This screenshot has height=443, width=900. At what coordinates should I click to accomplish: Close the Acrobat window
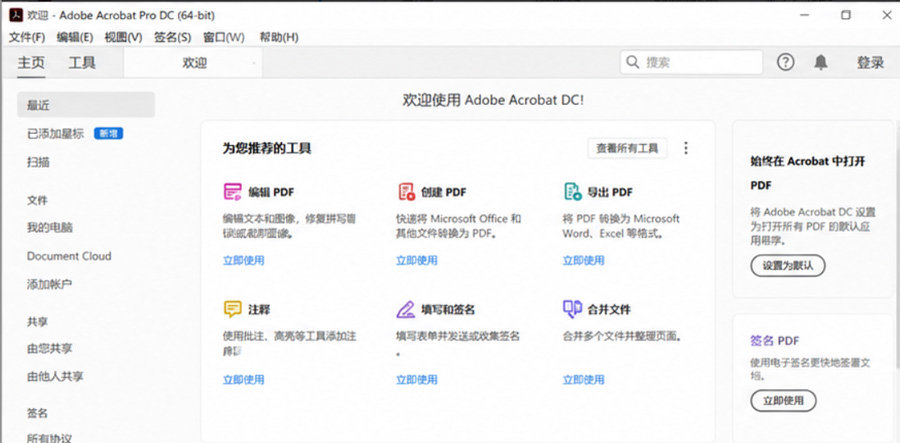tap(886, 15)
